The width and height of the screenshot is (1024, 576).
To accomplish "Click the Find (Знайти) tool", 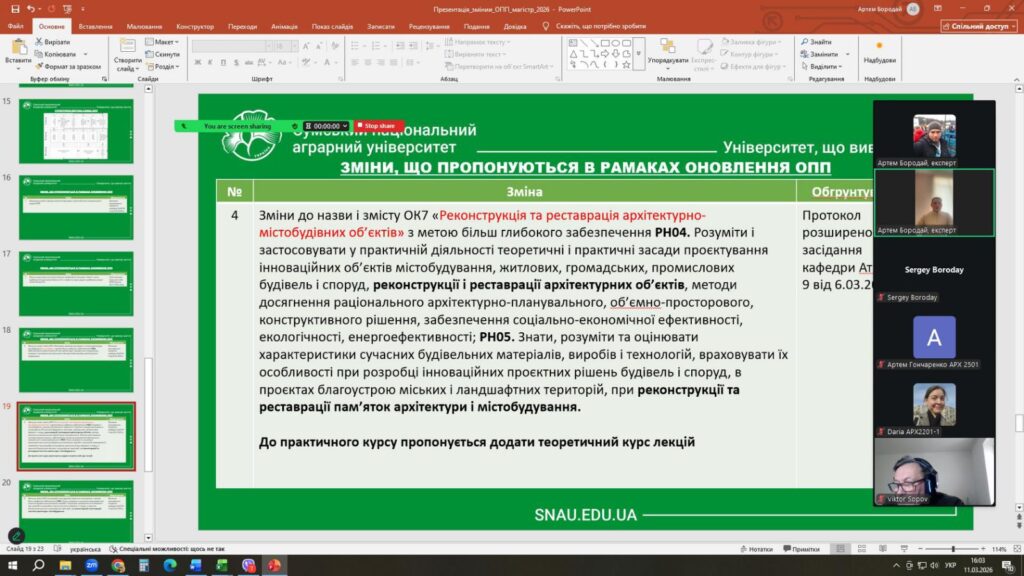I will pos(815,42).
